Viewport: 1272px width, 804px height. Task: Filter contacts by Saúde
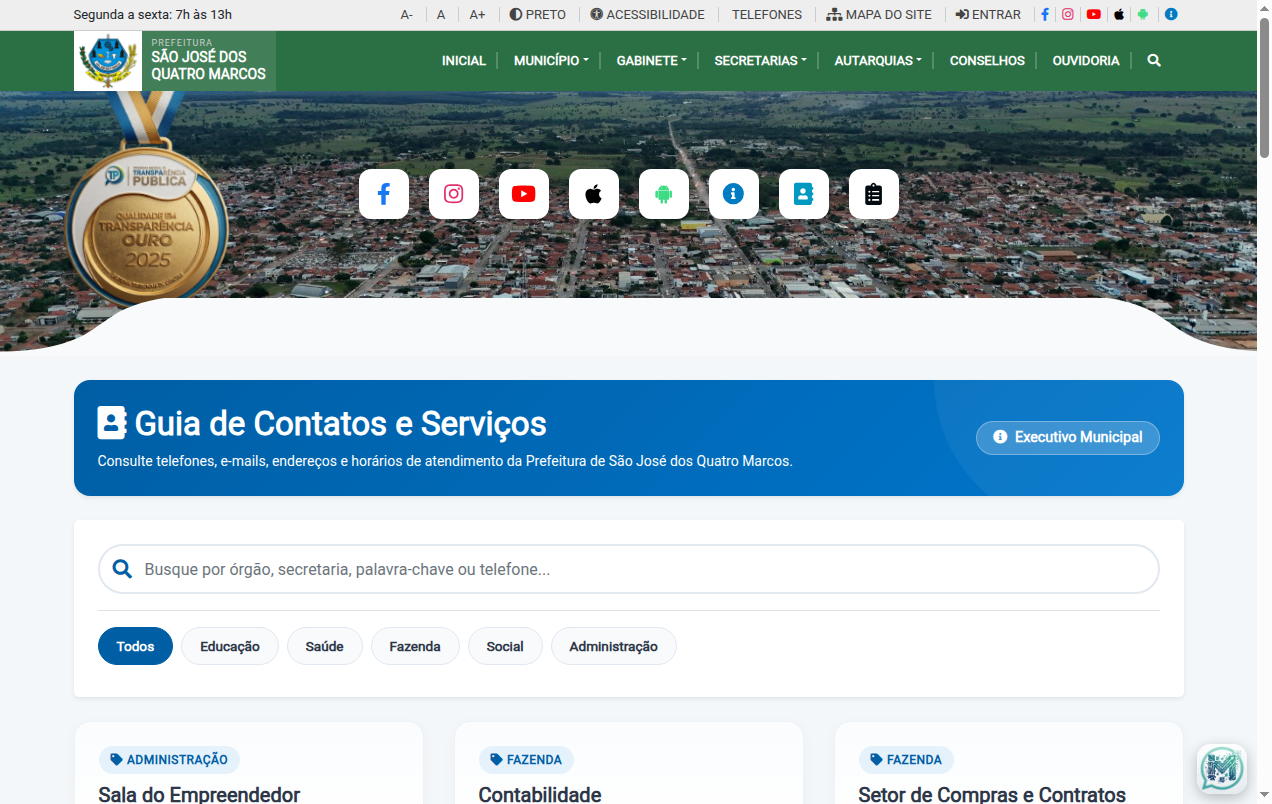click(325, 646)
